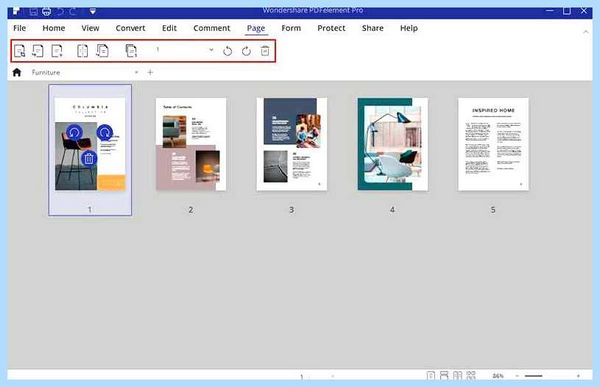The image size is (600, 387).
Task: Click the page labels icon
Action: (x=131, y=51)
